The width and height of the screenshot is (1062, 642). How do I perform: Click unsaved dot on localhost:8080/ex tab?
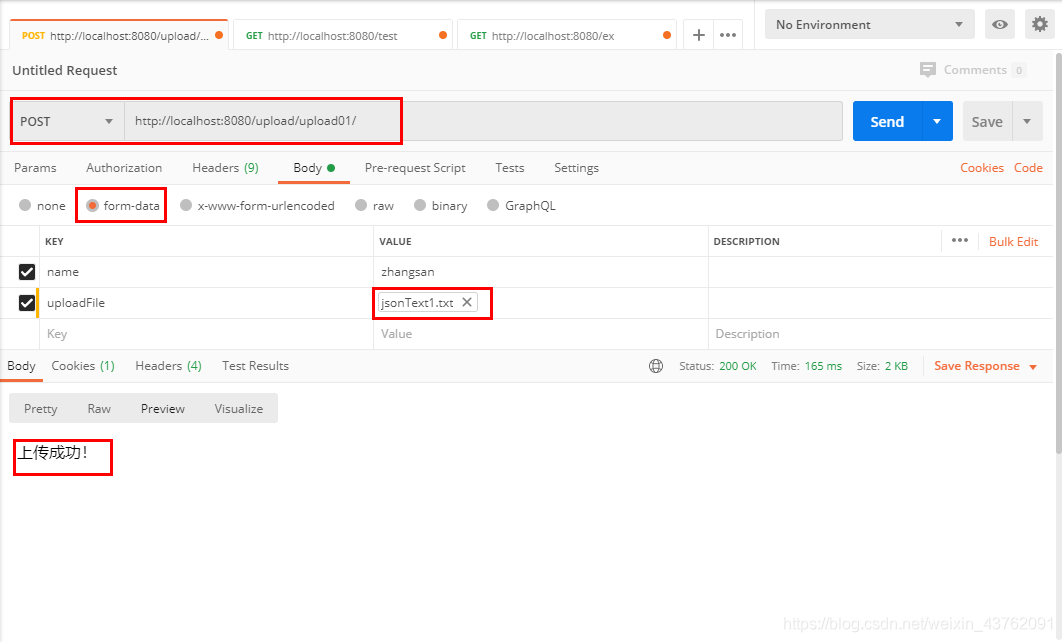click(x=667, y=35)
